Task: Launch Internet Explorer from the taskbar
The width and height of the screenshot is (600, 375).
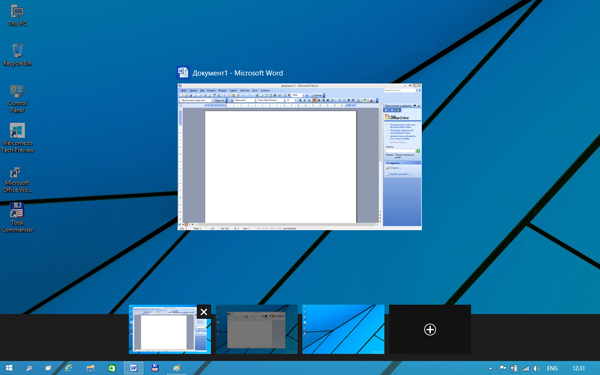Action: (x=69, y=368)
